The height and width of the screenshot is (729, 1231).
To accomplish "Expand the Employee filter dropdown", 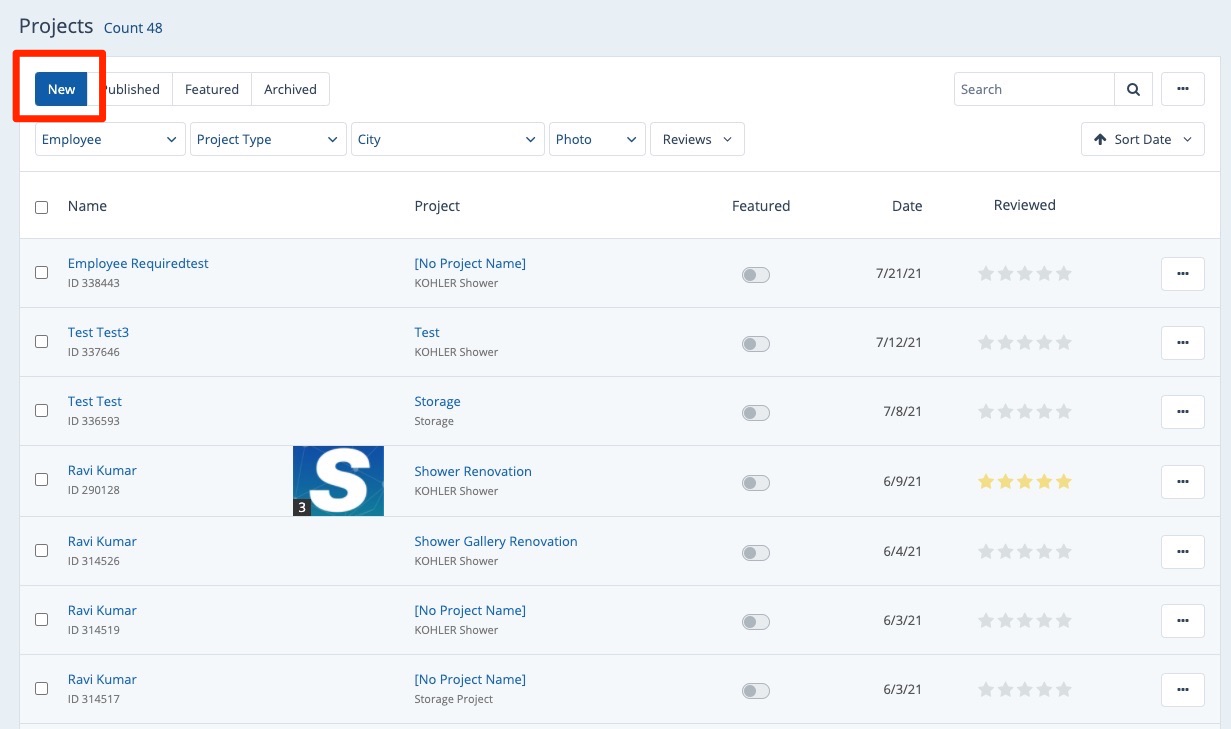I will point(110,140).
